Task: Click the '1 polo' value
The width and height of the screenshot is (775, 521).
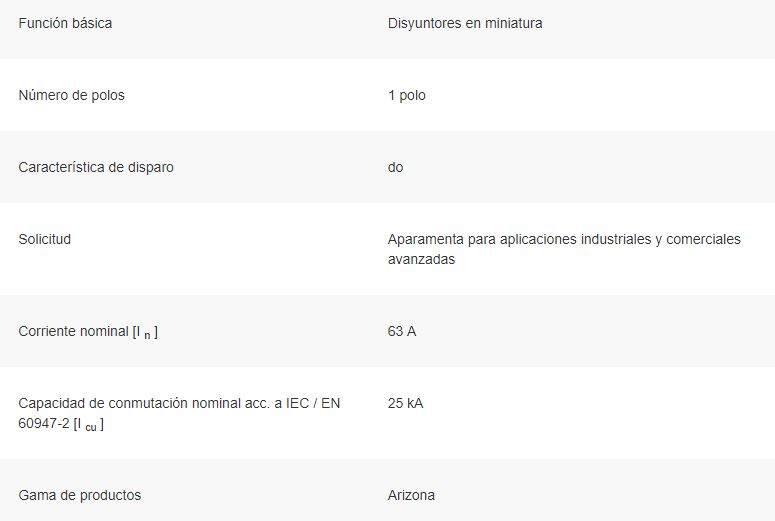Action: tap(407, 95)
